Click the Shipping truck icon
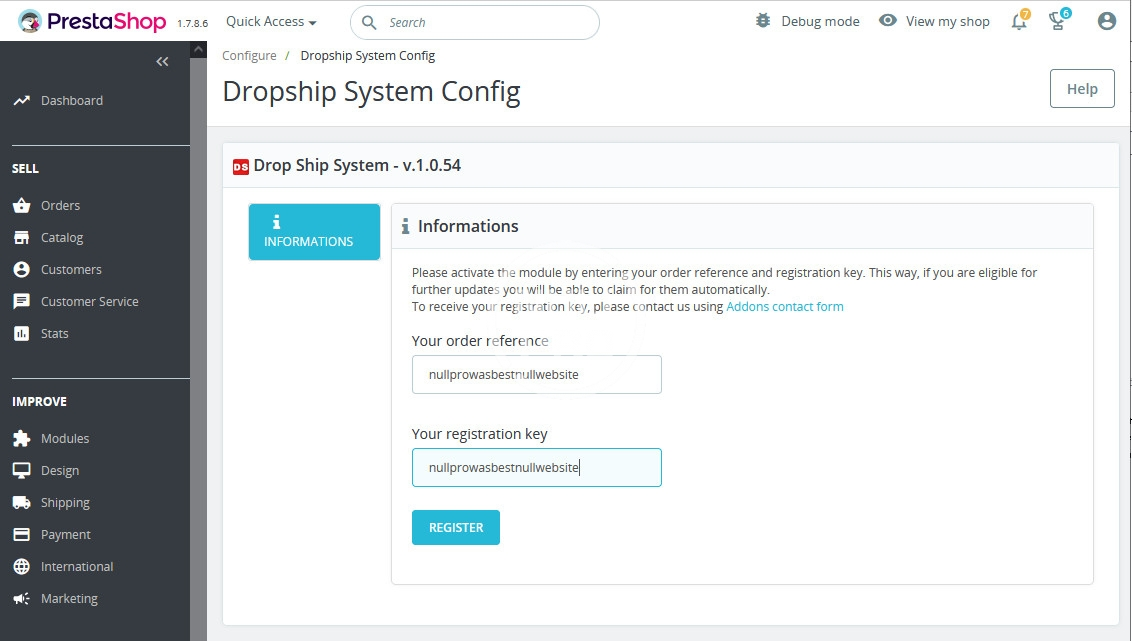The height and width of the screenshot is (641, 1132). 21,502
